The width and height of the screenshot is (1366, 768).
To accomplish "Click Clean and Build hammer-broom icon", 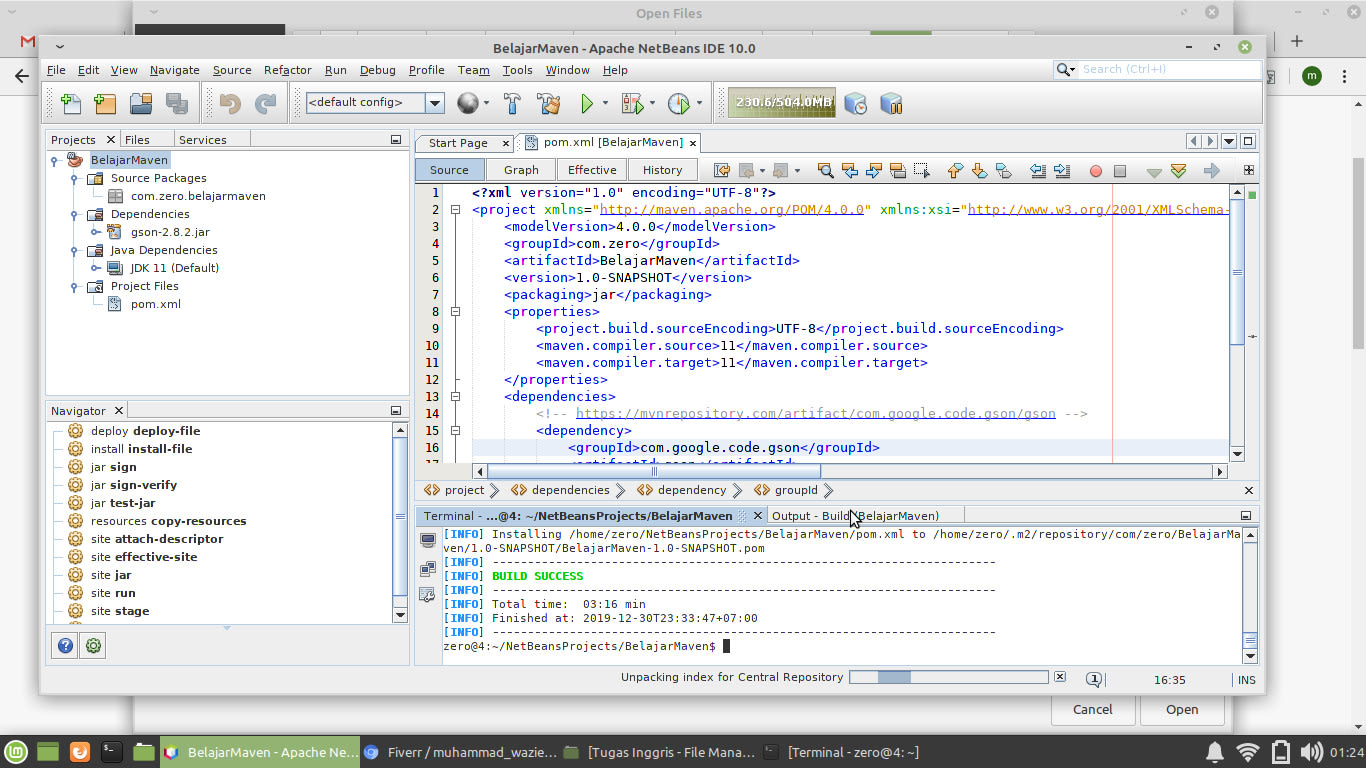I will tap(548, 103).
